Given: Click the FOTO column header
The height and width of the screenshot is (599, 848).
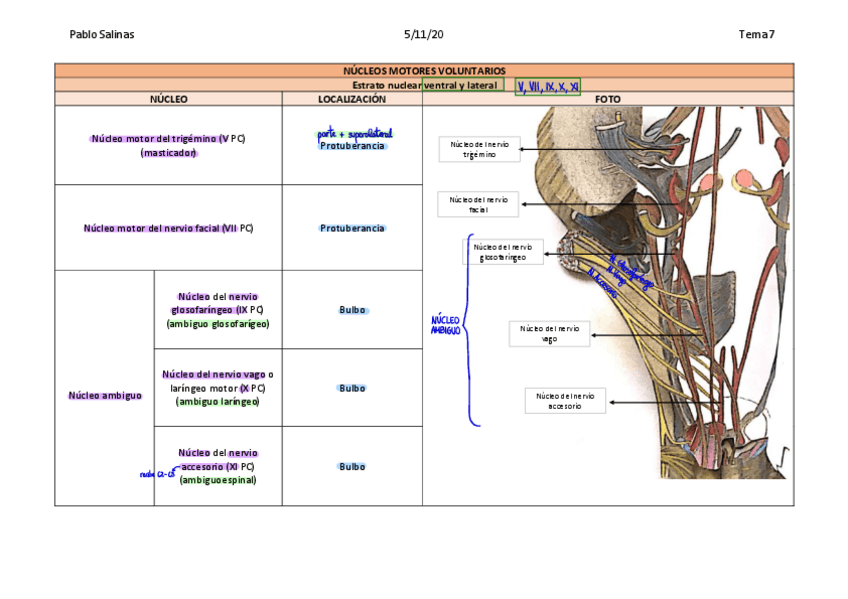Looking at the screenshot, I should point(607,100).
